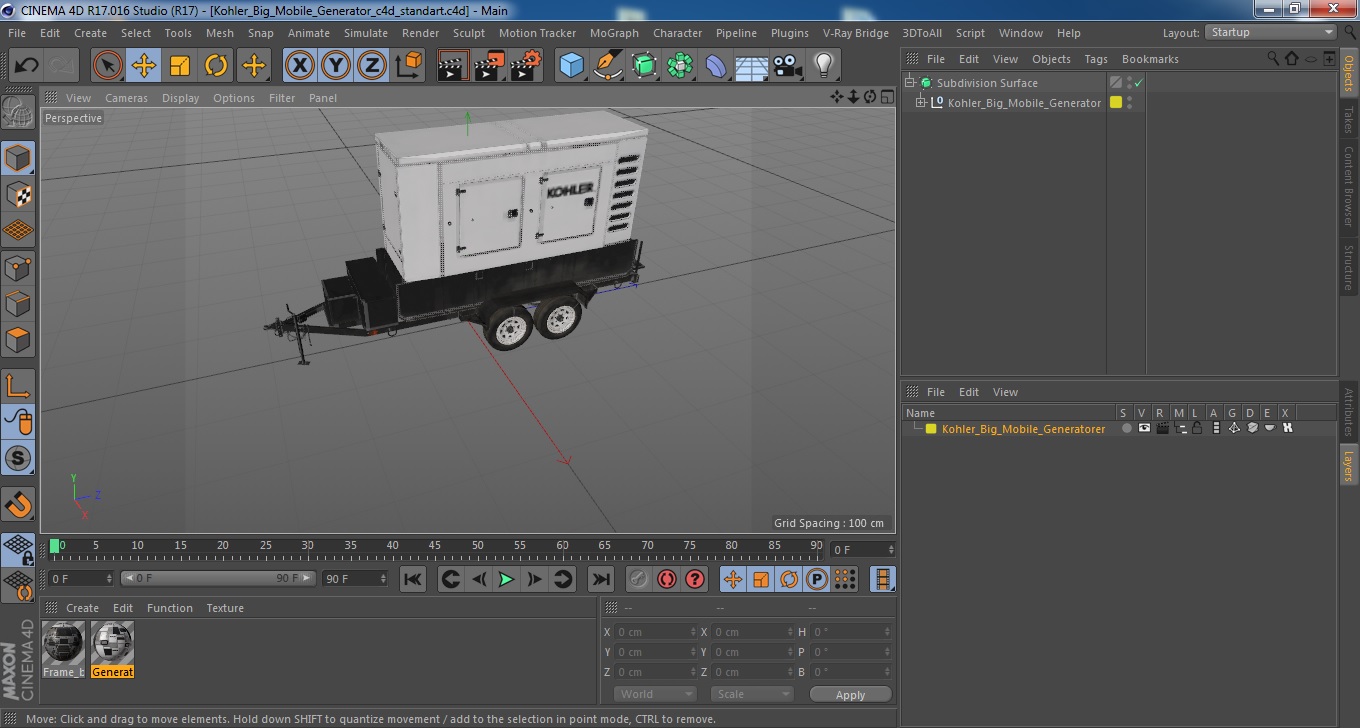Play animation forwards
Screen dimensions: 1360x728
[507, 579]
